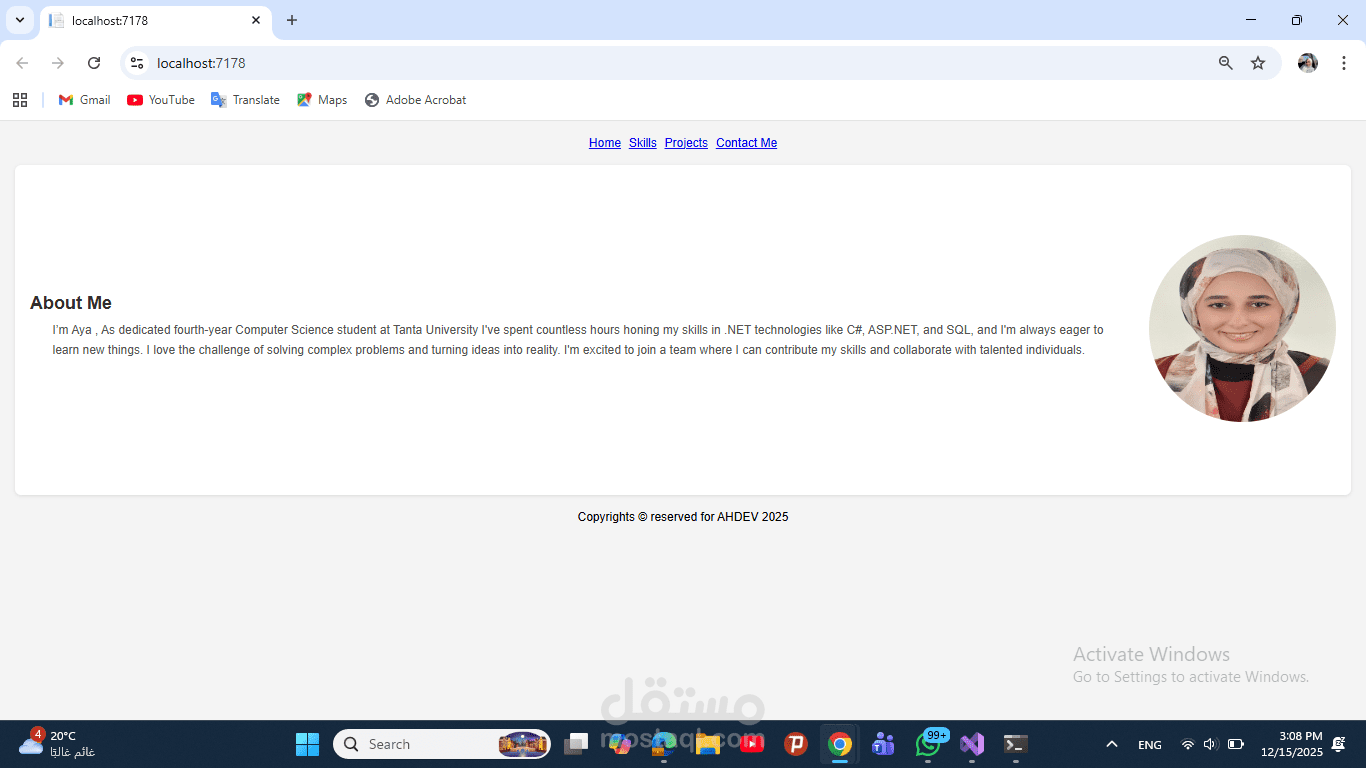Open the Windows Start menu
The image size is (1366, 768).
click(307, 744)
